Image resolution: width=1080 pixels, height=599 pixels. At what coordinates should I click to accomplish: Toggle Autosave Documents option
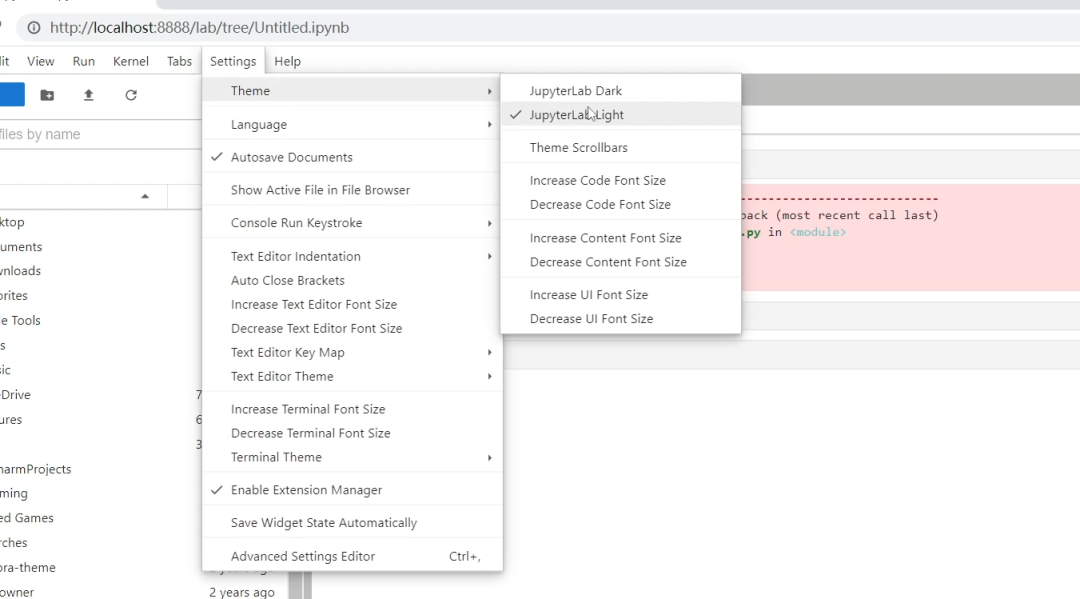click(x=352, y=157)
